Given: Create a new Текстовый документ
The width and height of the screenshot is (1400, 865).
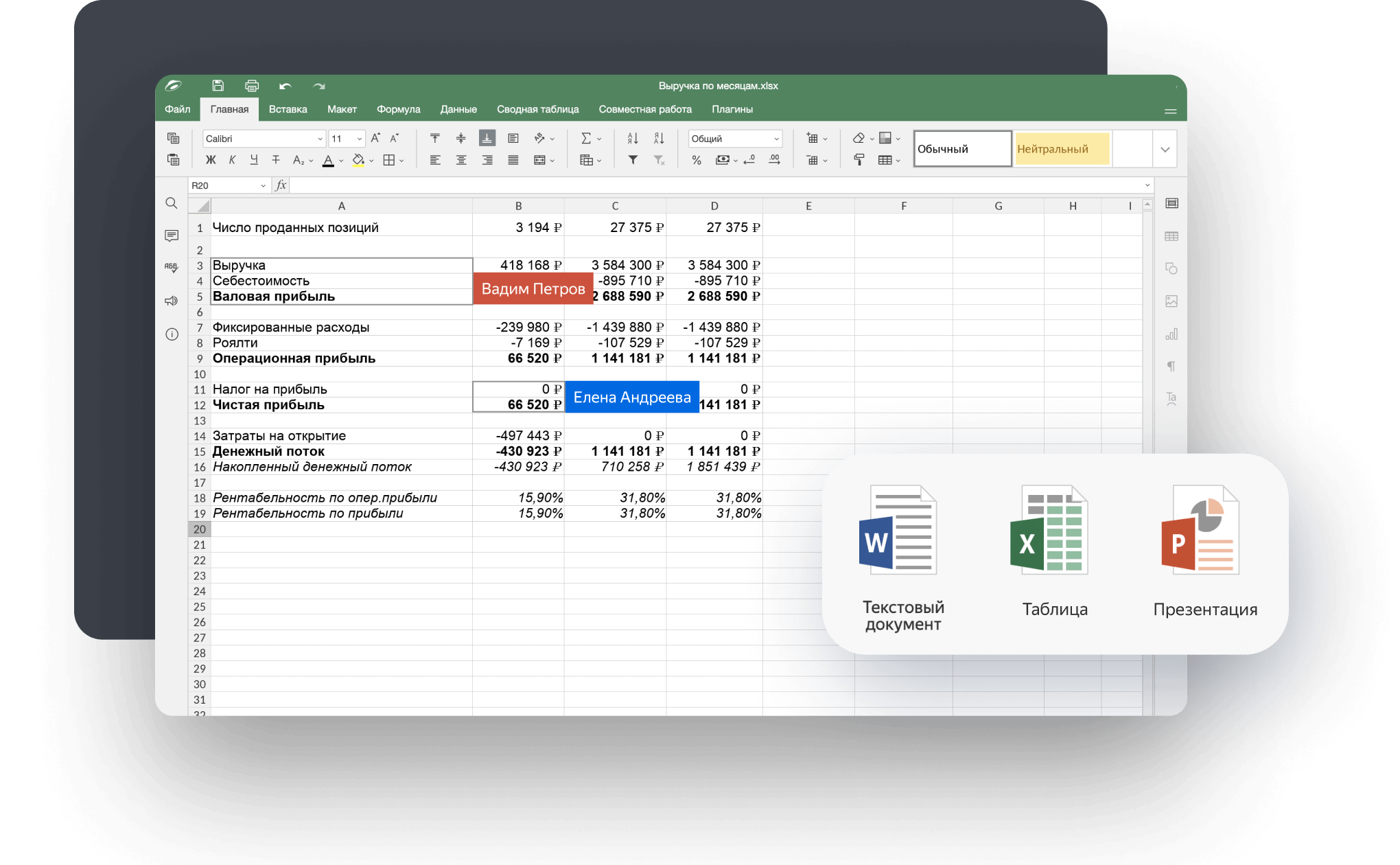Looking at the screenshot, I should [903, 559].
